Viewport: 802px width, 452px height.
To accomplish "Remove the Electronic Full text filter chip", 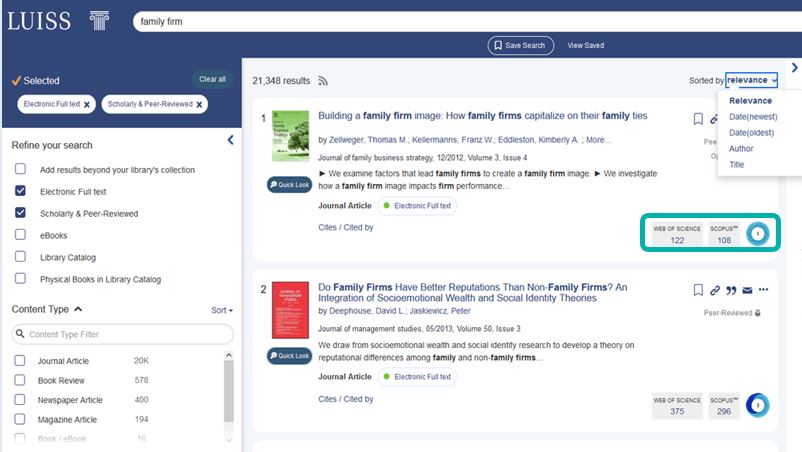I will pos(87,104).
